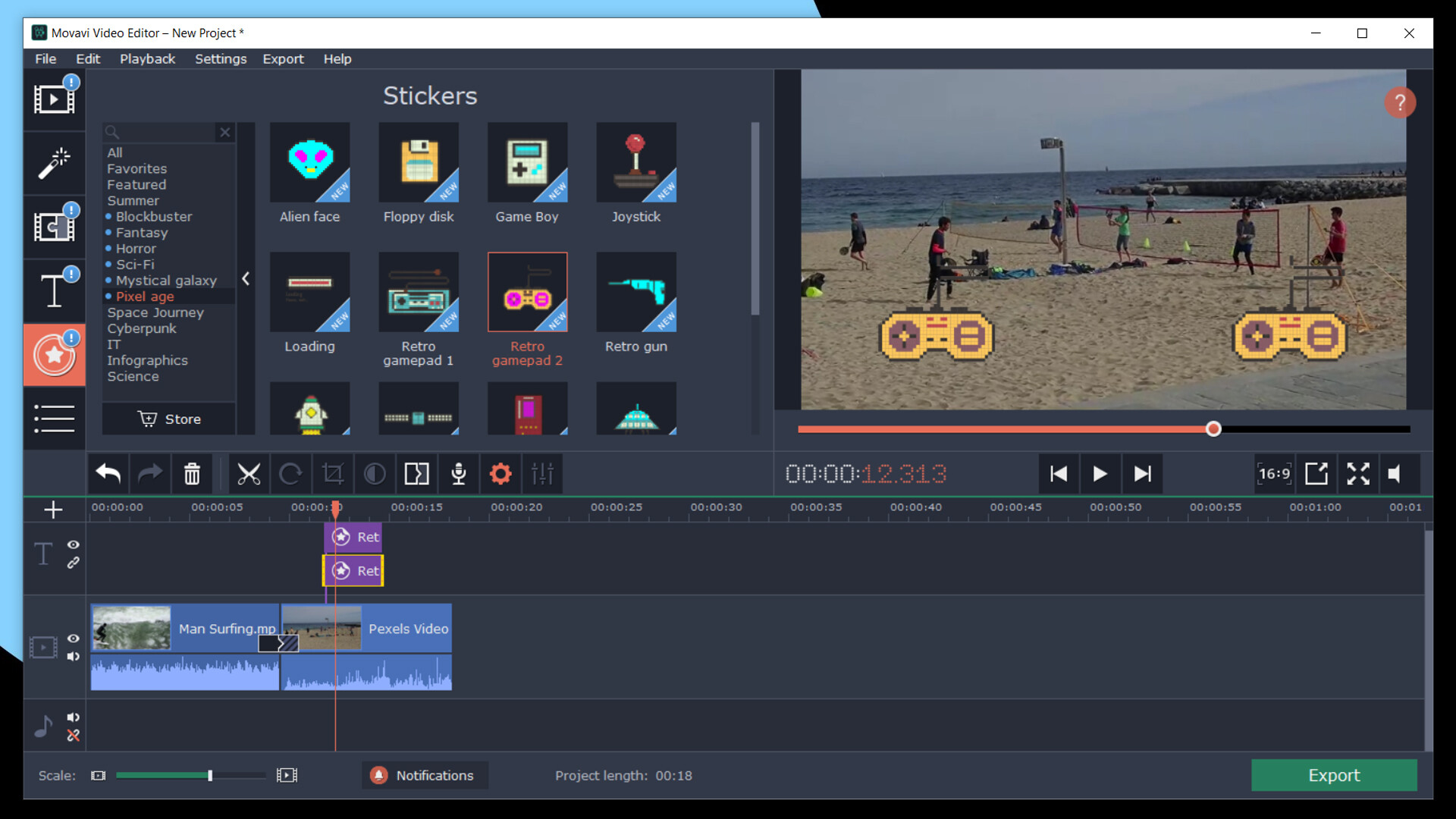Open the Export menu

[x=283, y=58]
